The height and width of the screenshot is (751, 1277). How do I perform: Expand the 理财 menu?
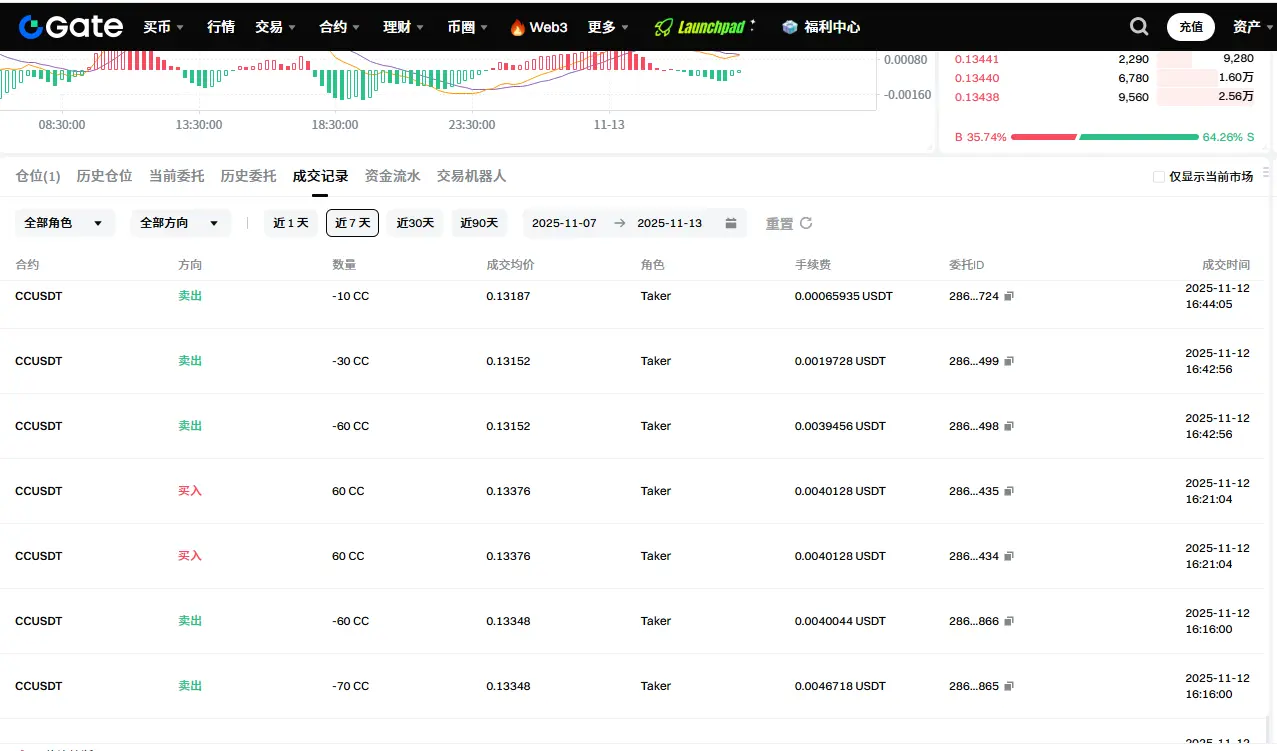click(403, 27)
